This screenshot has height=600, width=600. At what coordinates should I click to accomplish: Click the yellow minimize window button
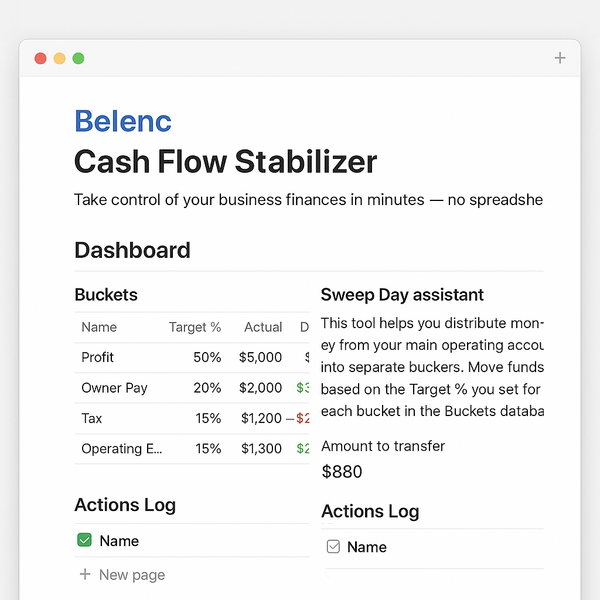59,58
